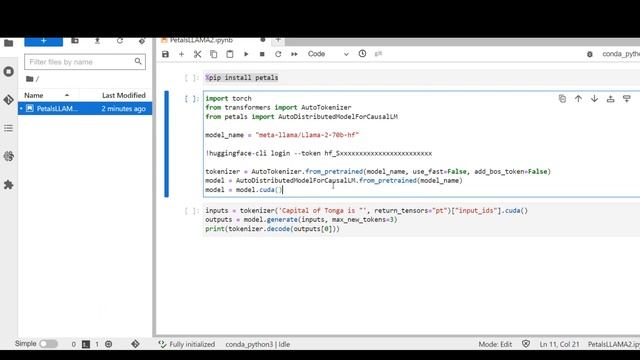Interrupt the kernel with stop button
The height and width of the screenshot is (360, 640).
262,54
